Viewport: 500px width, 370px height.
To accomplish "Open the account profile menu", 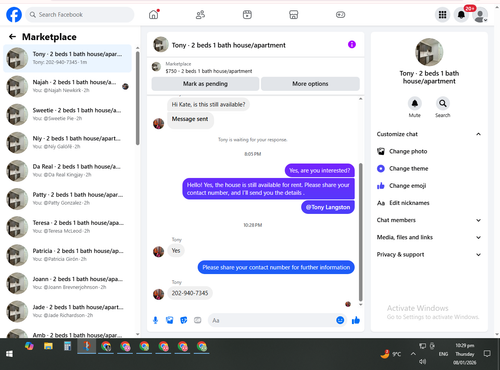I will point(480,15).
